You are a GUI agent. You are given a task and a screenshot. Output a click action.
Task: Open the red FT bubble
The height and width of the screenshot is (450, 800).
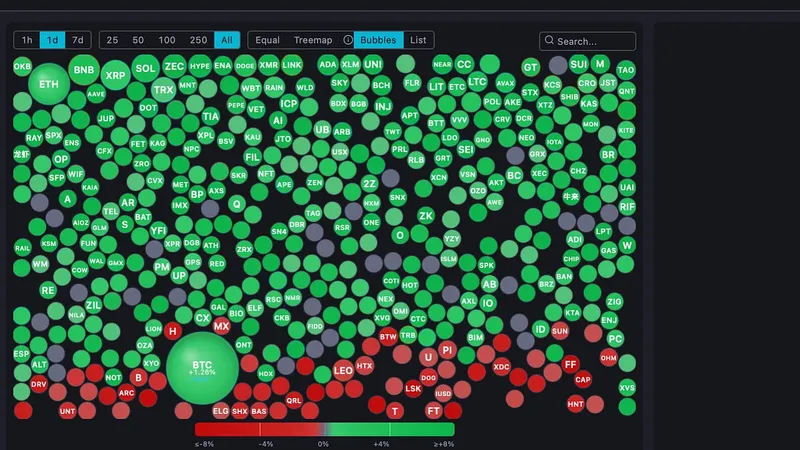tap(434, 410)
